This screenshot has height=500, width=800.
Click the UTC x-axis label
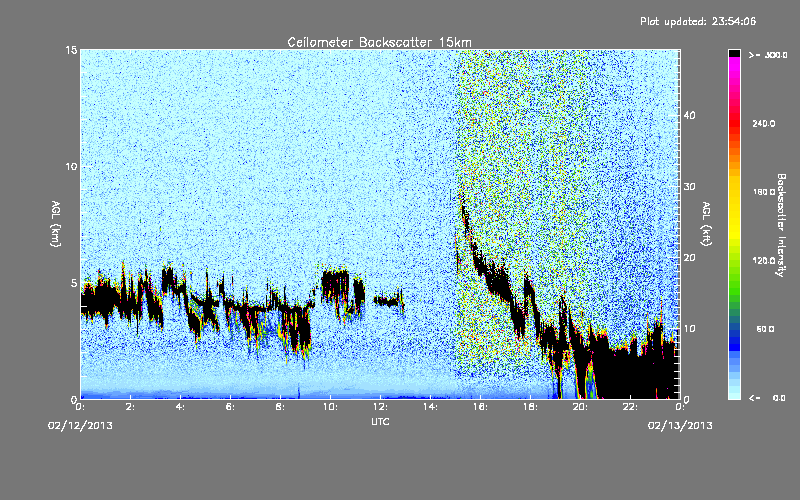tap(380, 421)
